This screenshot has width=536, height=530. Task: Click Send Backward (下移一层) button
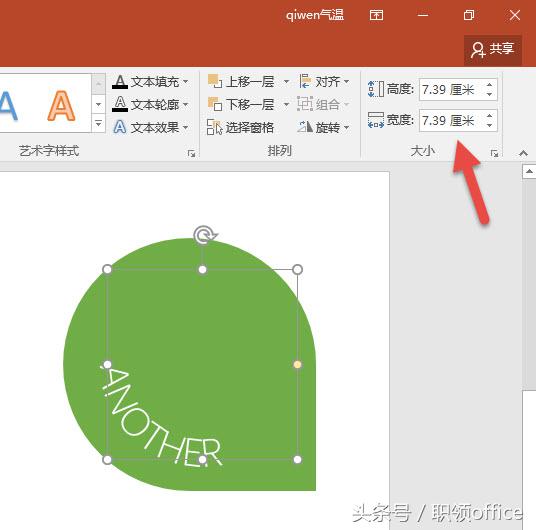(241, 104)
